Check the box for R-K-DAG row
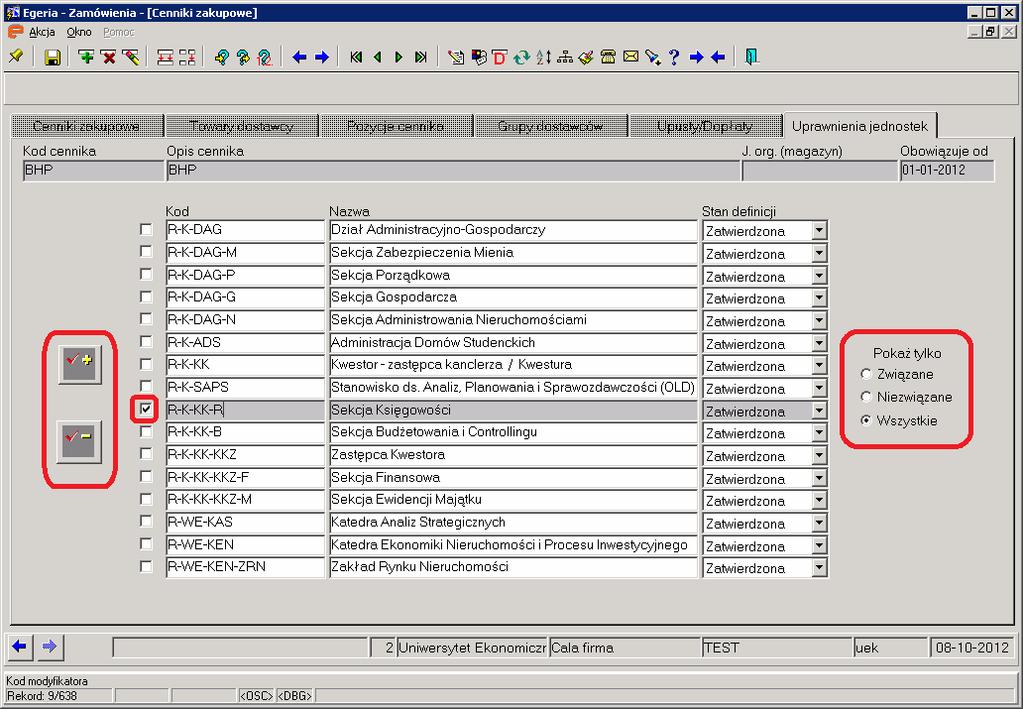The image size is (1023, 709). tap(146, 230)
